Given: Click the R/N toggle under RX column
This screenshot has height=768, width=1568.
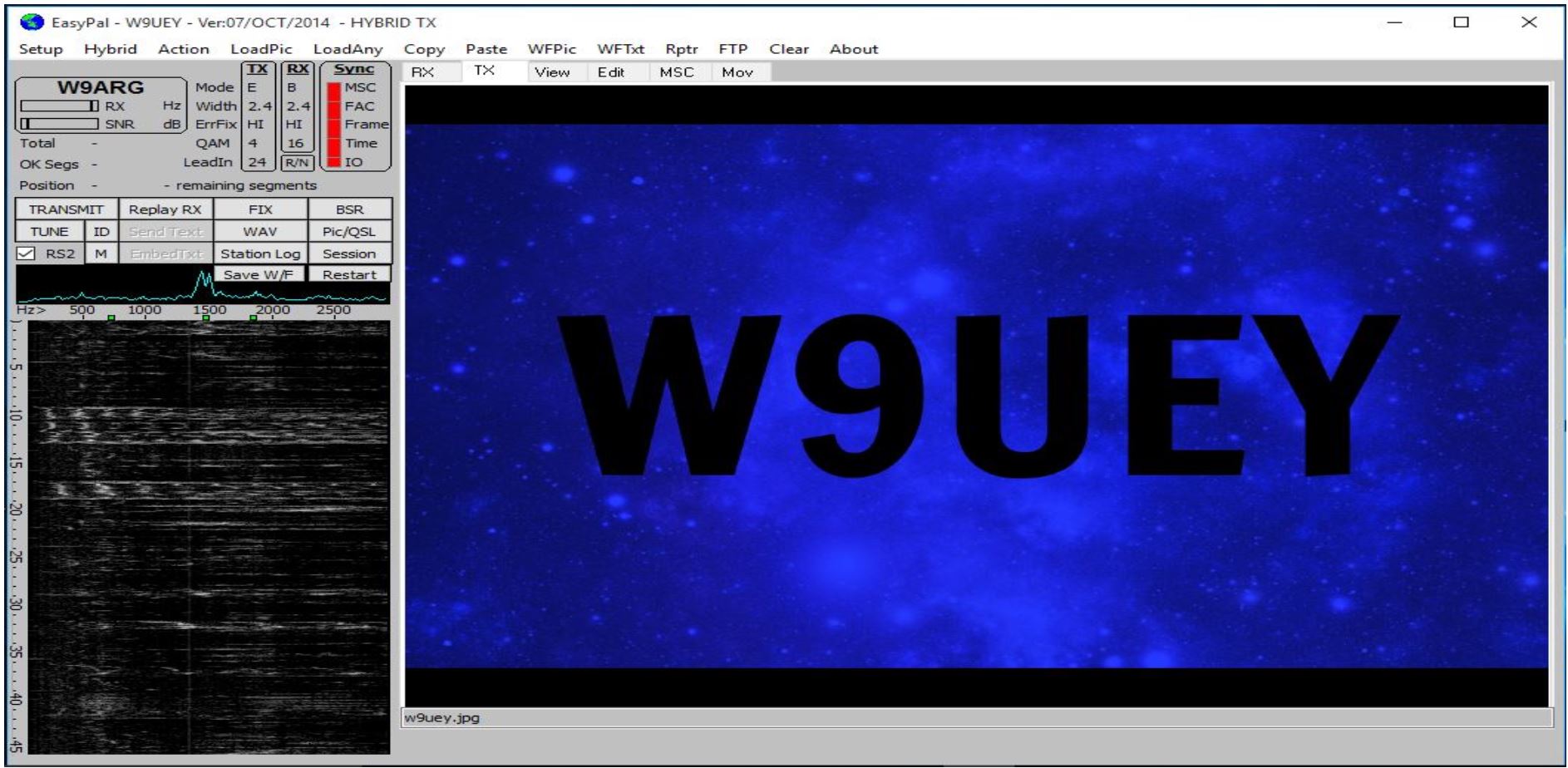Looking at the screenshot, I should [x=297, y=163].
